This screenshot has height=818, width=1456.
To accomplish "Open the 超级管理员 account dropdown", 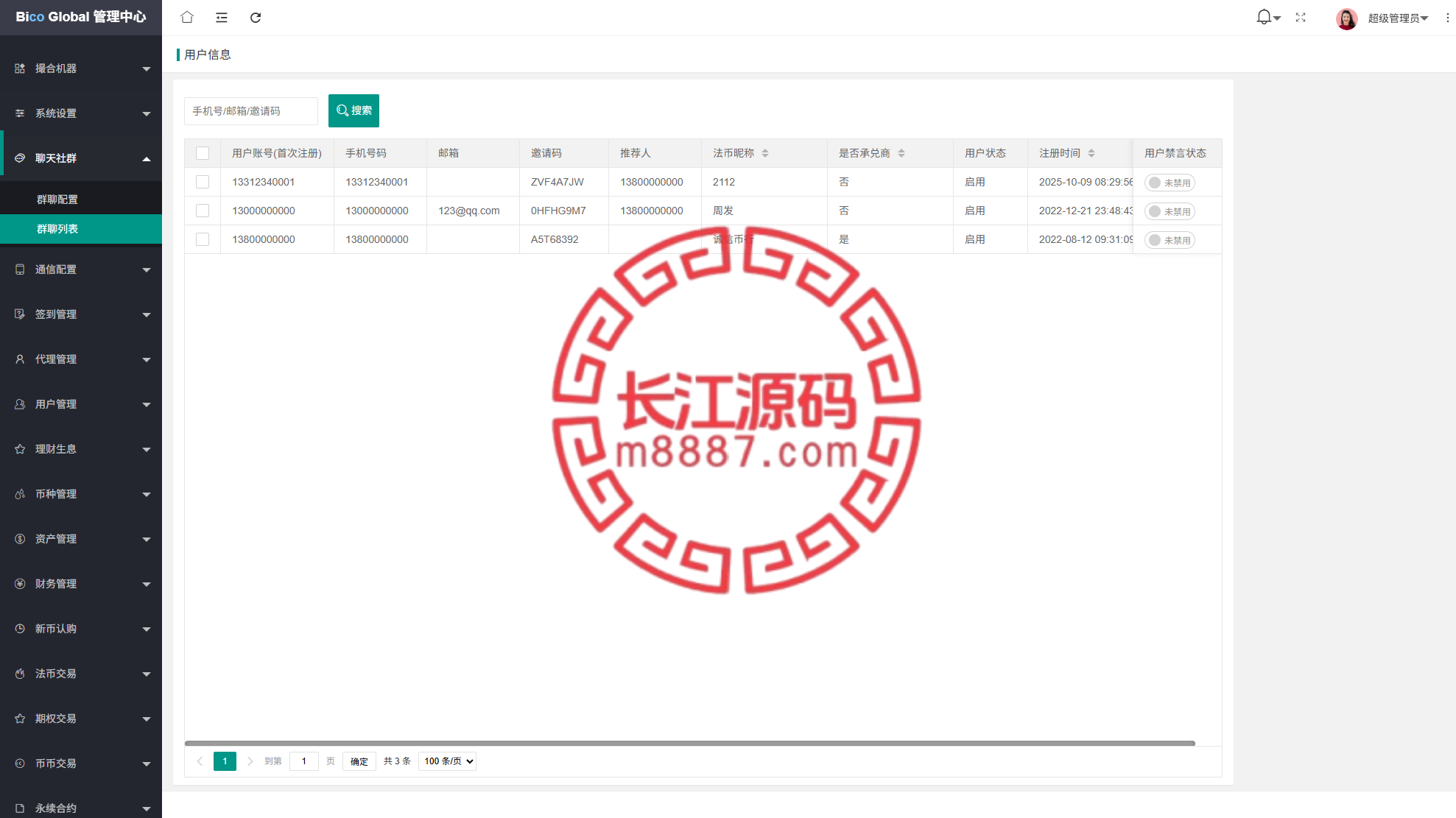I will (1398, 18).
